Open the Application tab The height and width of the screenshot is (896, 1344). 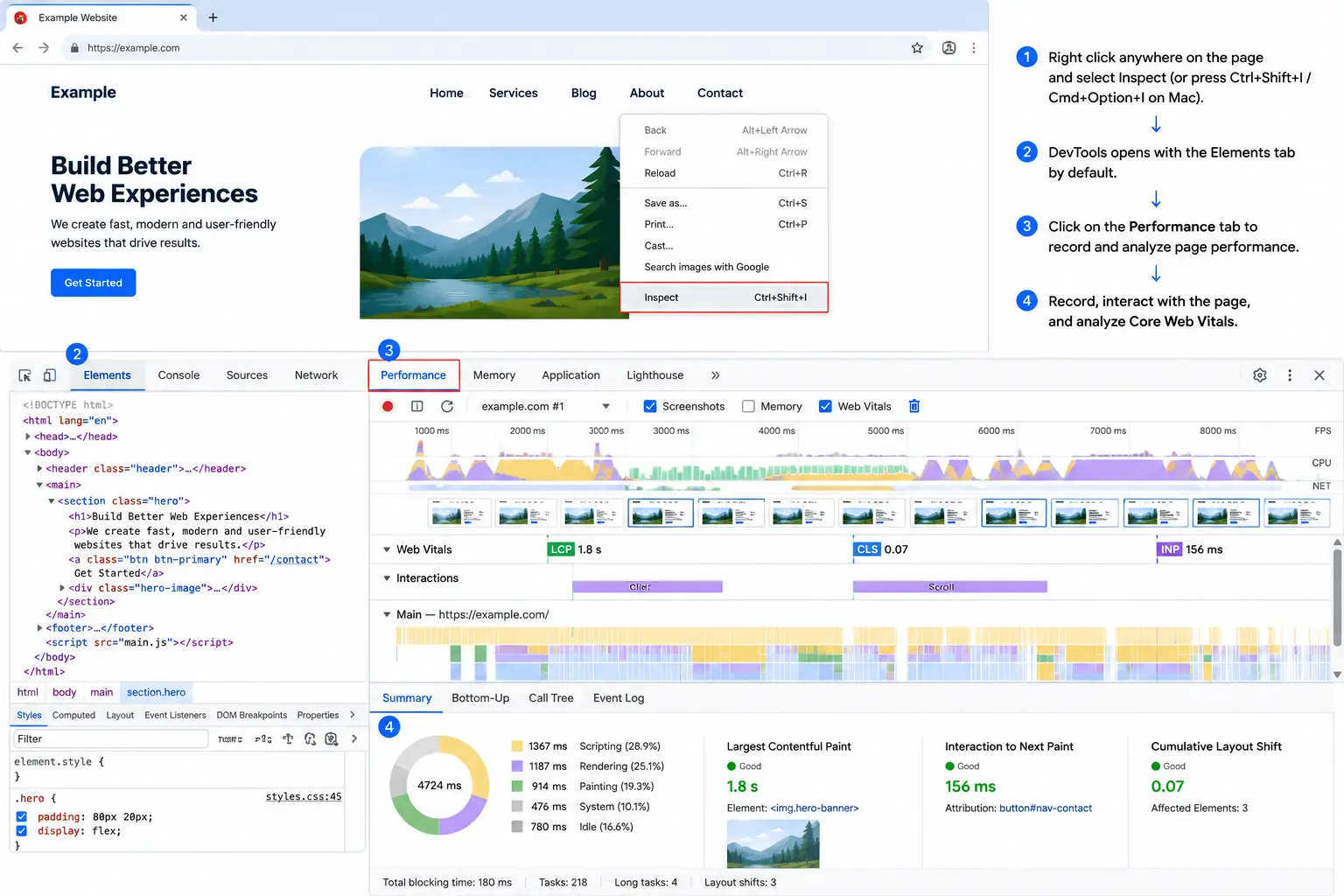(570, 375)
